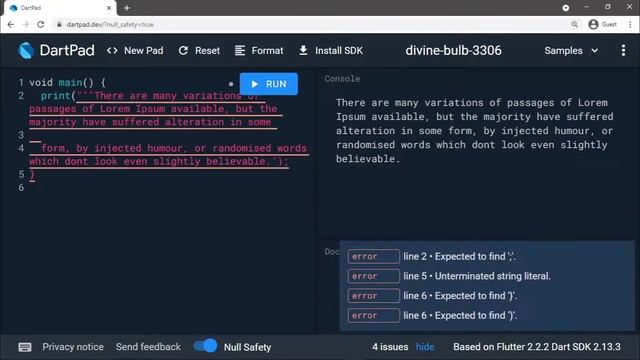Hide the issues panel
640x360 pixels.
(x=425, y=347)
